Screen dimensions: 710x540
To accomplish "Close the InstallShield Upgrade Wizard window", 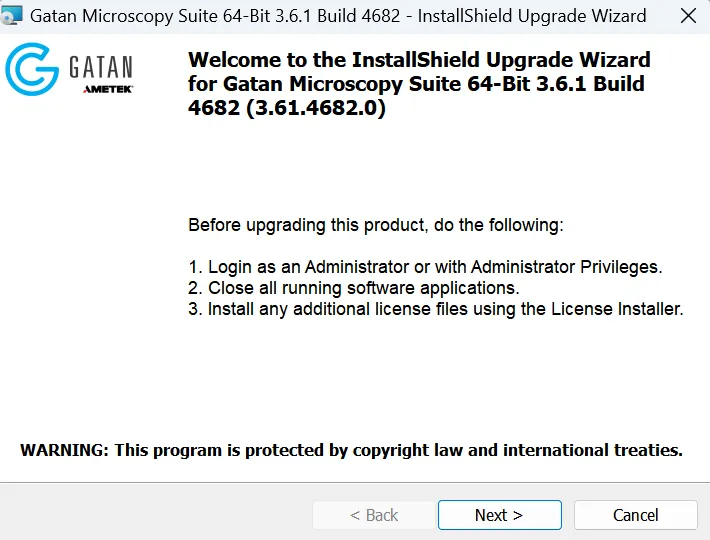I will click(687, 16).
